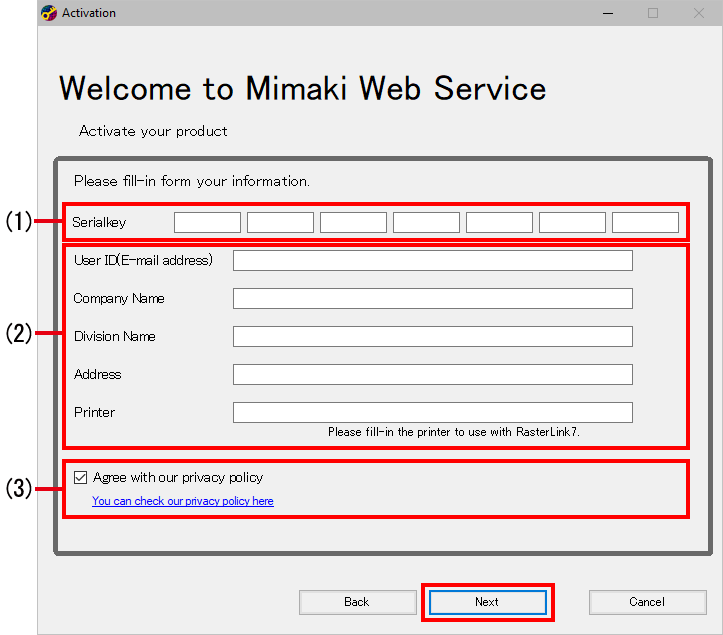Go to previous step with Back
The height and width of the screenshot is (635, 723).
[357, 602]
